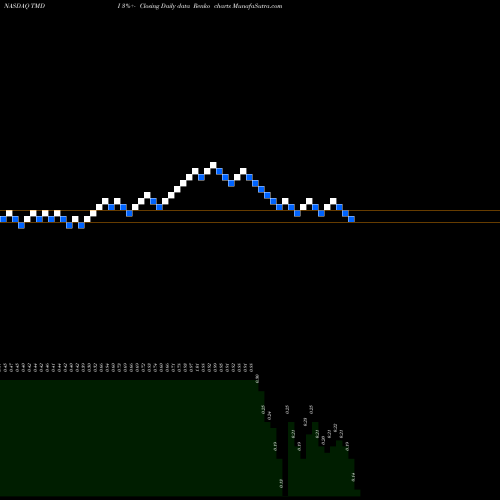Click the lower orange horizontal level line
The height and width of the screenshot is (500, 500).
250,222
